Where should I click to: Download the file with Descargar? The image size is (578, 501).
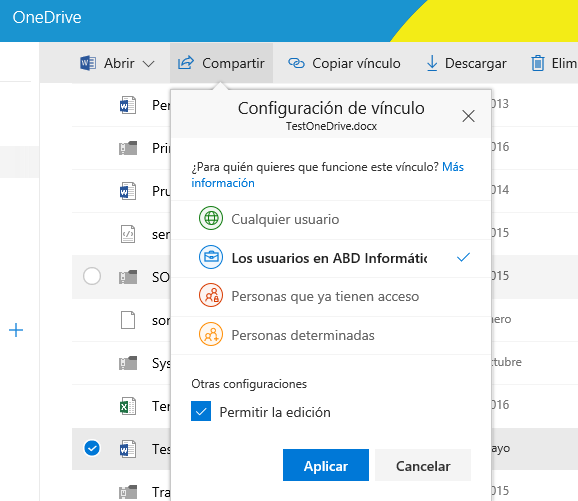coord(466,63)
